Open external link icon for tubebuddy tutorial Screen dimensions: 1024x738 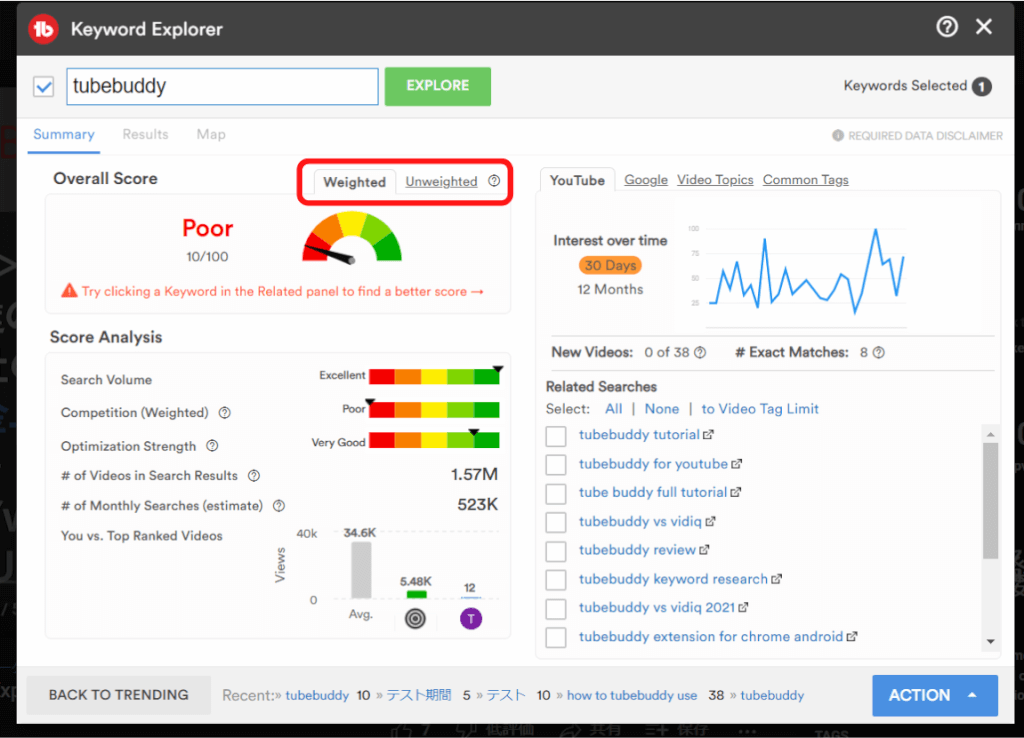coord(709,435)
